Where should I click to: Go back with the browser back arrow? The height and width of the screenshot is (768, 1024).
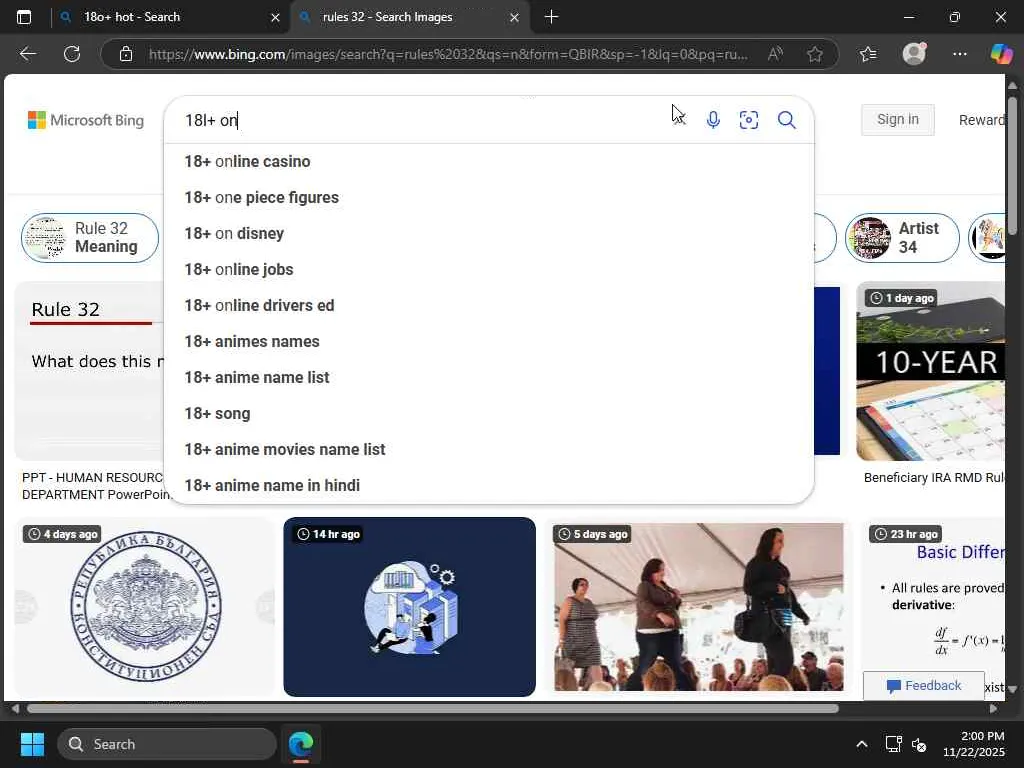(x=28, y=54)
